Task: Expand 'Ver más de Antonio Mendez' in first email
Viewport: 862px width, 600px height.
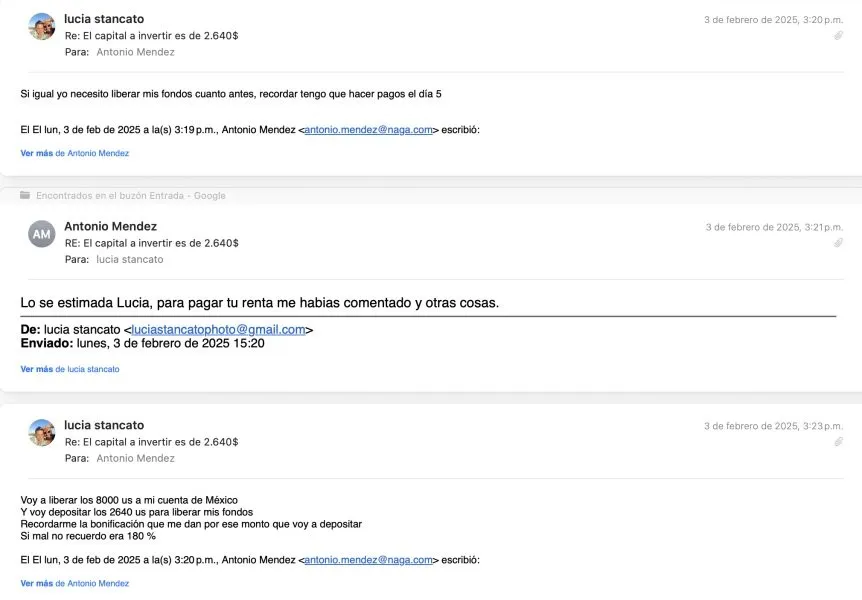Action: tap(75, 153)
